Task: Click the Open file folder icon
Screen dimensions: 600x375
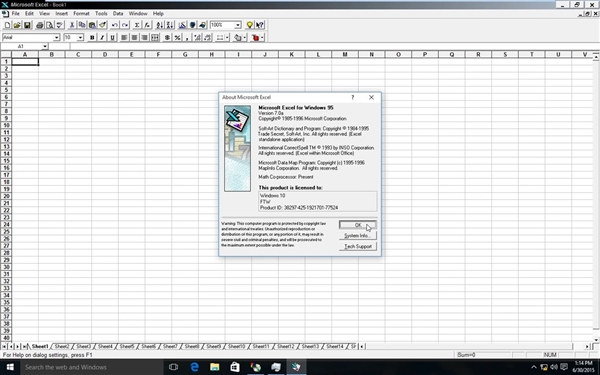Action: pyautogui.click(x=17, y=25)
